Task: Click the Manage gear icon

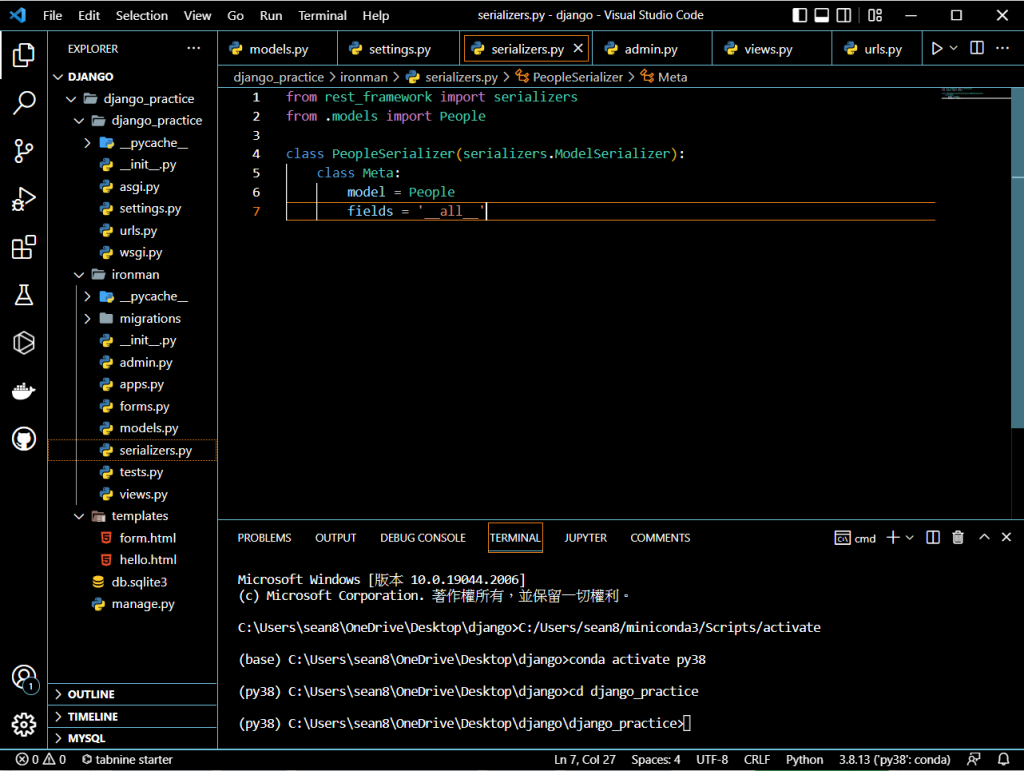Action: 24,724
